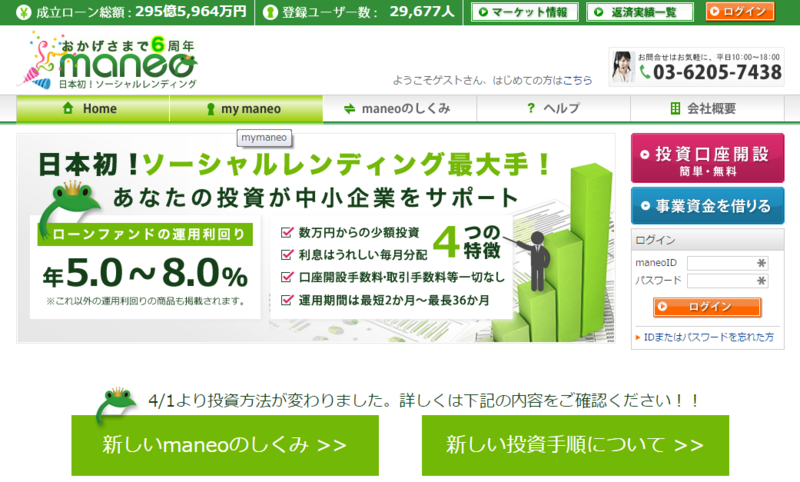Focus the パスワード input field
The width and height of the screenshot is (800, 482).
[727, 281]
